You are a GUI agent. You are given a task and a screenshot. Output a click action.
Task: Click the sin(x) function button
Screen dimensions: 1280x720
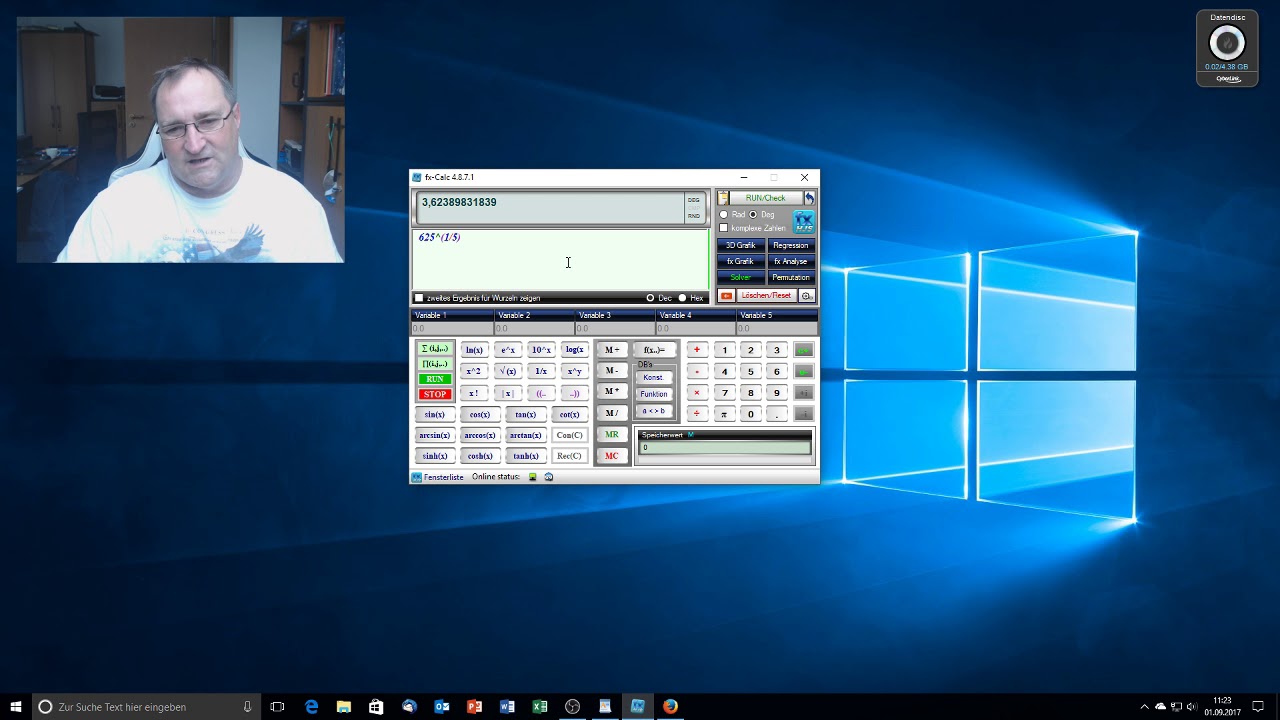point(434,415)
